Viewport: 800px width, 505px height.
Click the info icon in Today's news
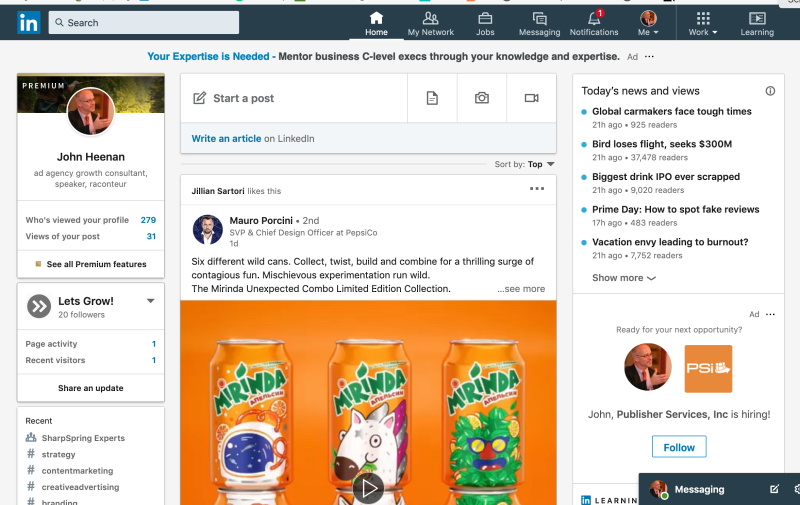click(x=770, y=91)
